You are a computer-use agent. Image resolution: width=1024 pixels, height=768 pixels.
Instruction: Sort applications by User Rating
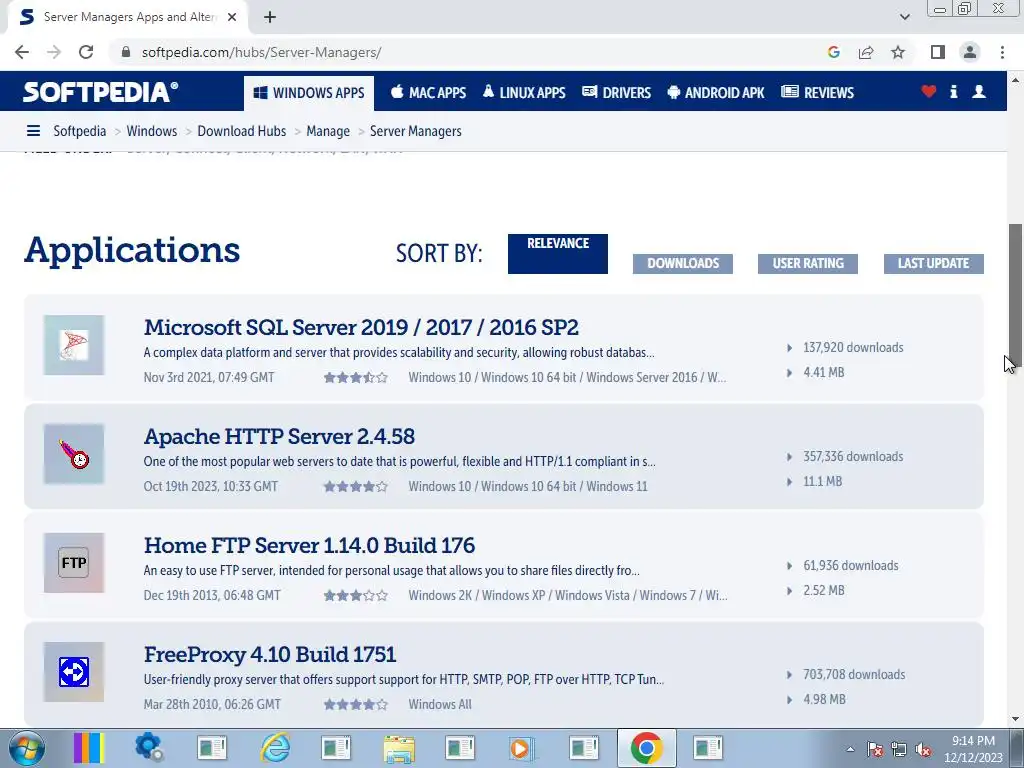point(808,263)
